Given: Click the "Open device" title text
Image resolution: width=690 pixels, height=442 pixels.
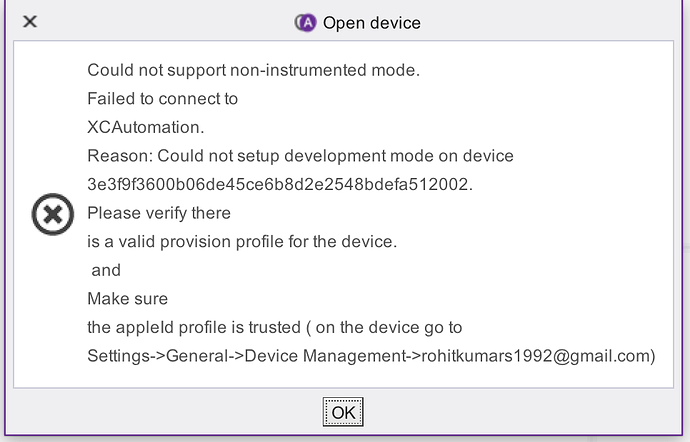Looking at the screenshot, I should (x=371, y=22).
